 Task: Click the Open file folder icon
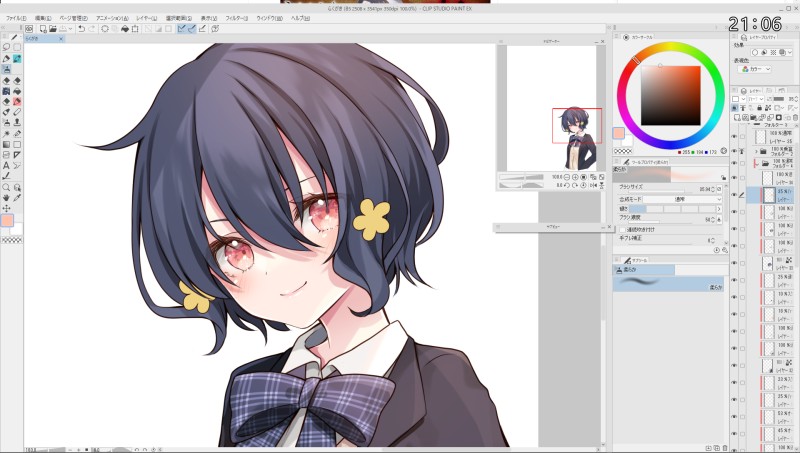(x=53, y=29)
